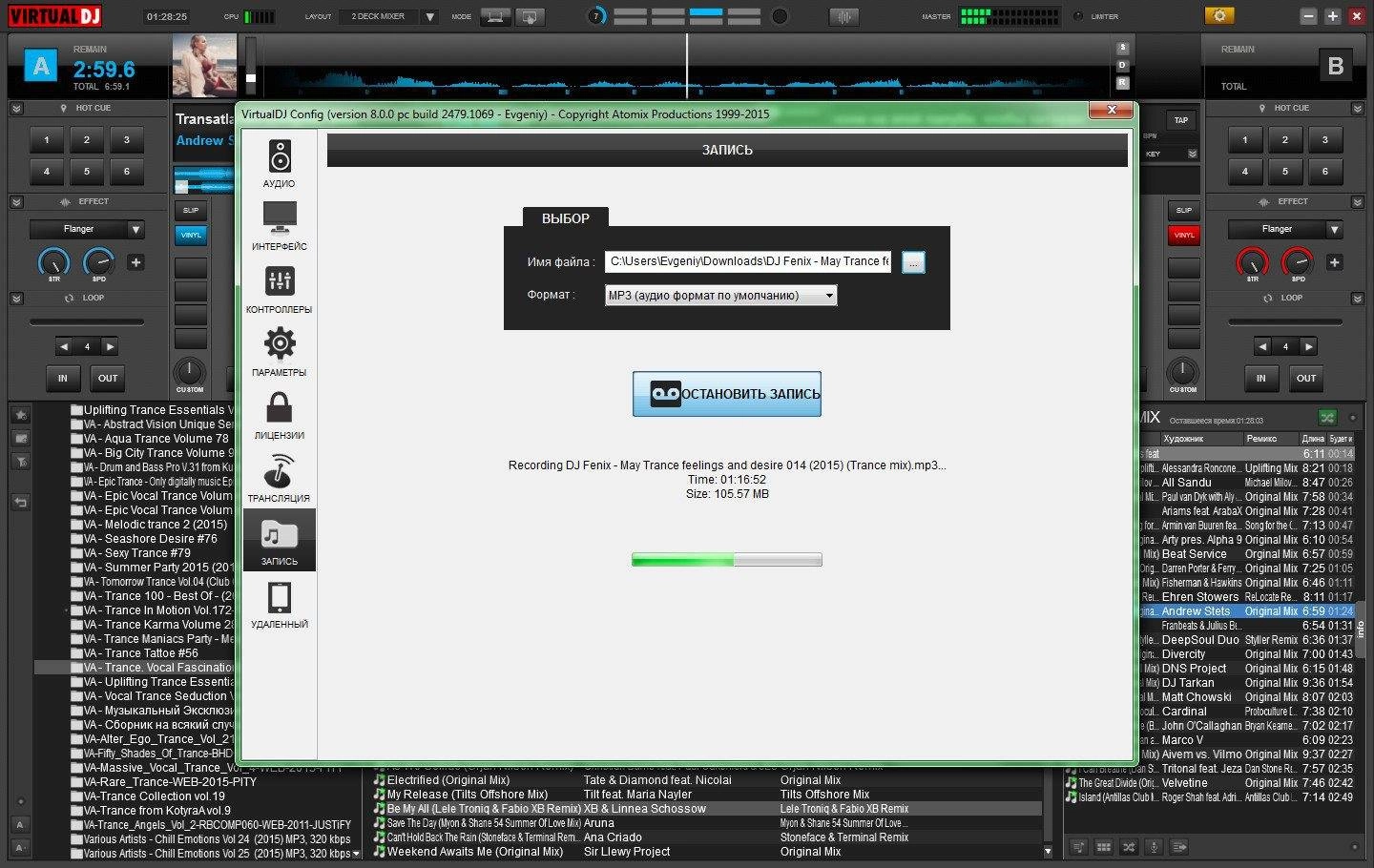Click the list-arrow icon below automix list

(x=1178, y=847)
